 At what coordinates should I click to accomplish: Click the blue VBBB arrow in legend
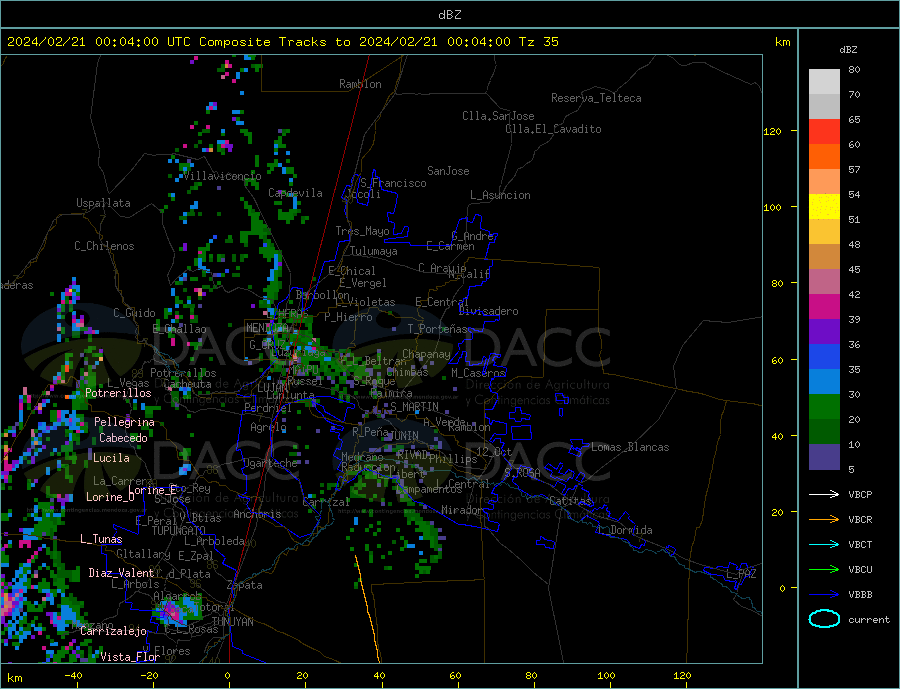click(x=824, y=594)
